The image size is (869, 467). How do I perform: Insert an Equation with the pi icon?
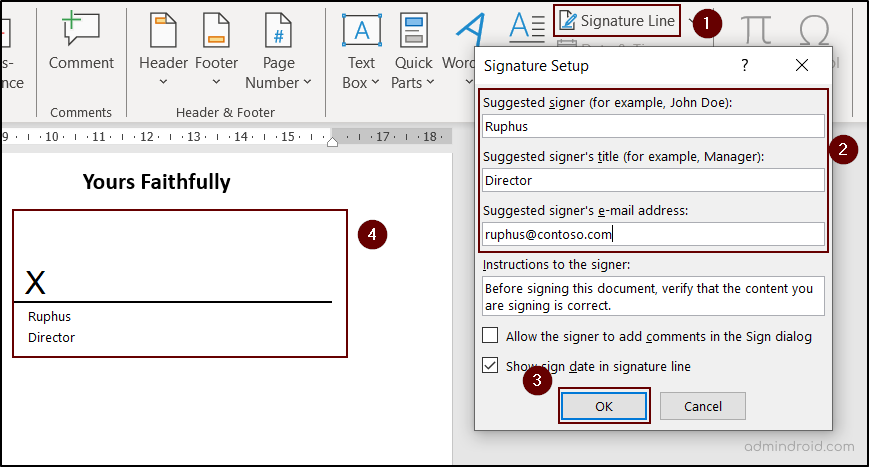pyautogui.click(x=756, y=29)
